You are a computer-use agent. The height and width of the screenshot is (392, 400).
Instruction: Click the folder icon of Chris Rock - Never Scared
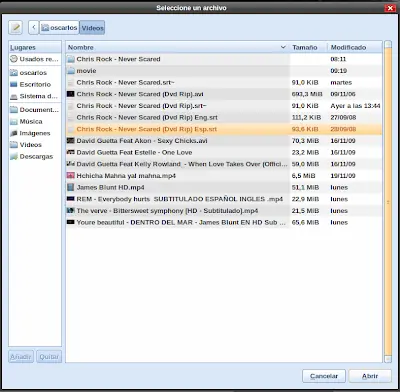(x=71, y=59)
